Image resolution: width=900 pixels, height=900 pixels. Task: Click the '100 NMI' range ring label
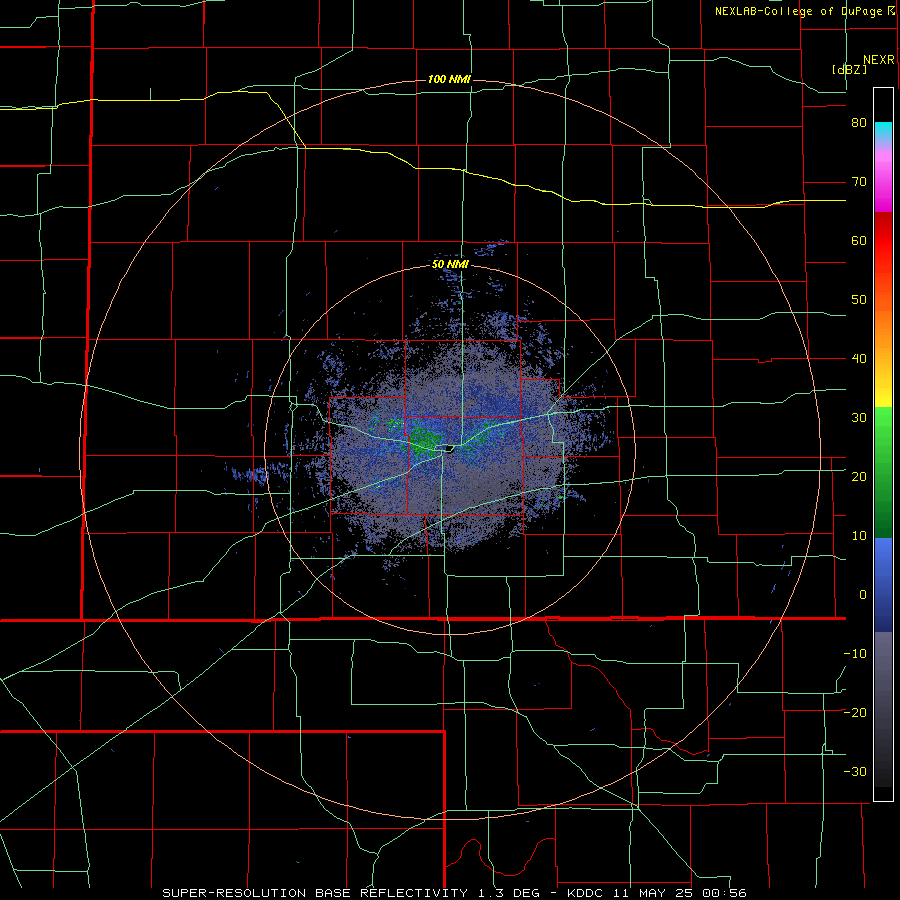[449, 79]
